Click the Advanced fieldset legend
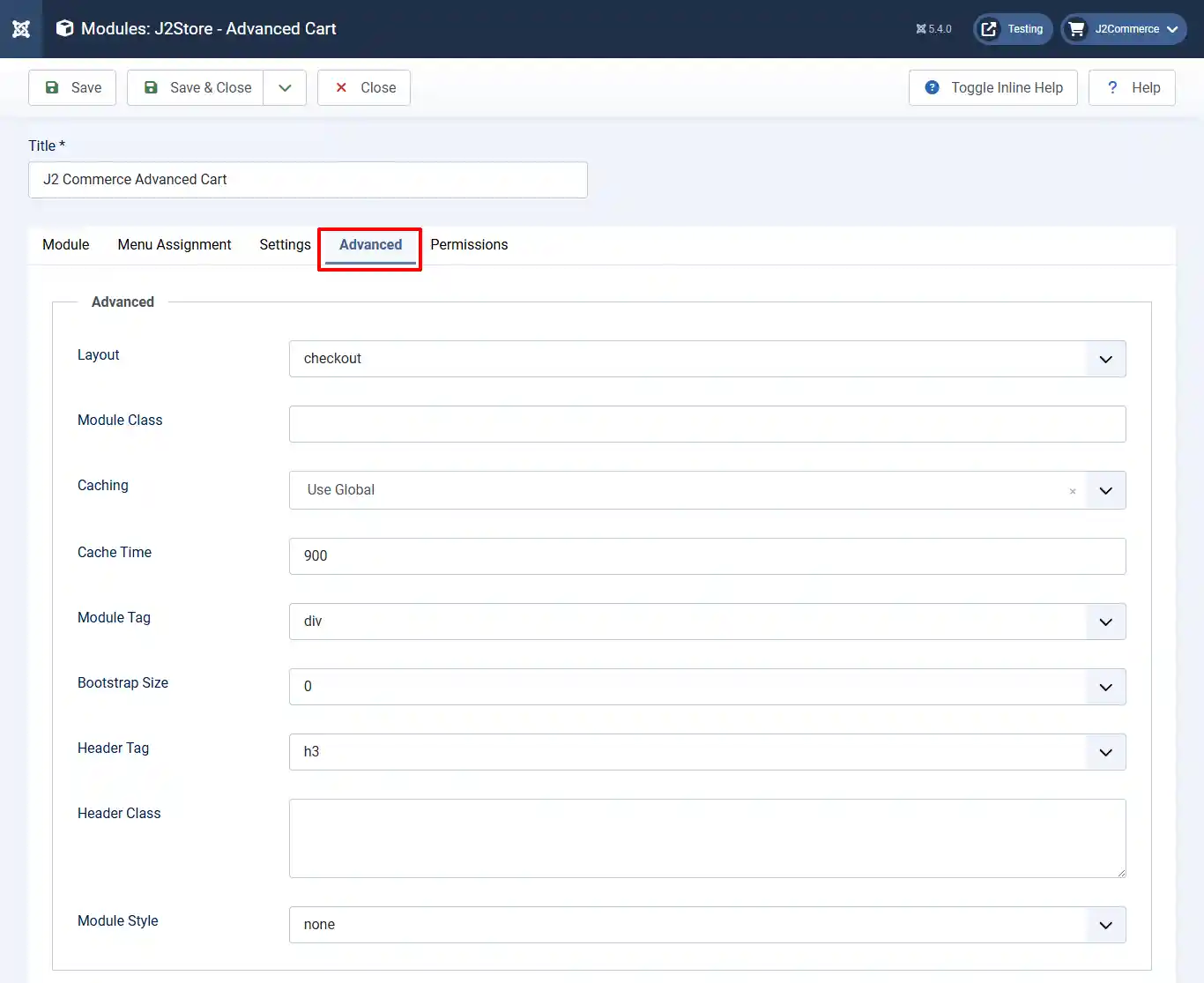Screen dimensions: 1204x983 123,302
